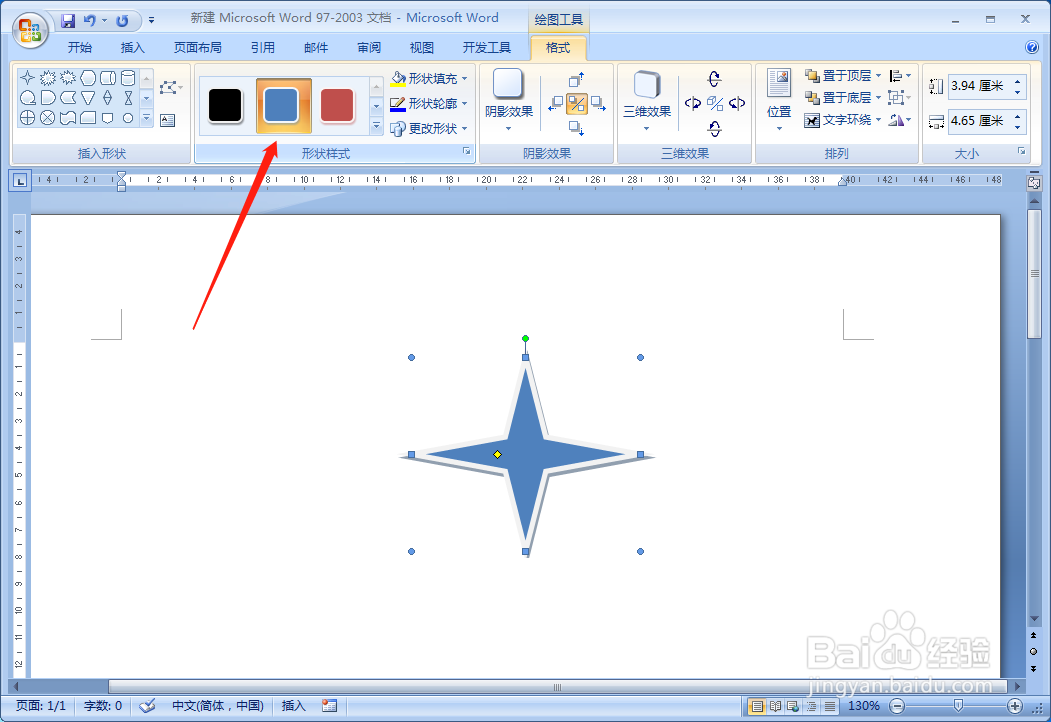Open the 阴影效果 gallery
Image resolution: width=1051 pixels, height=722 pixels.
point(509,101)
